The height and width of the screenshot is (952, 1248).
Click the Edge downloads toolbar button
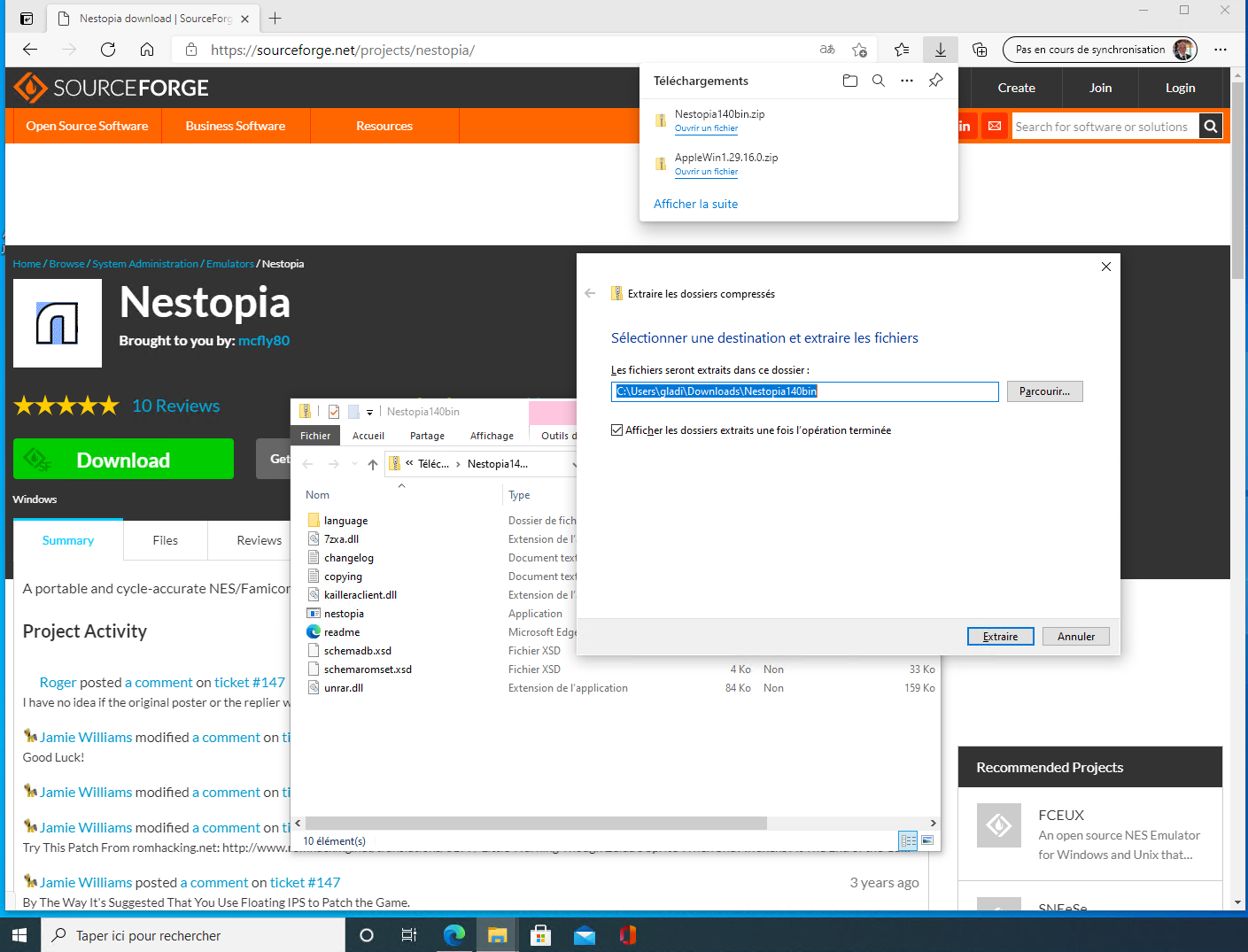[x=940, y=50]
